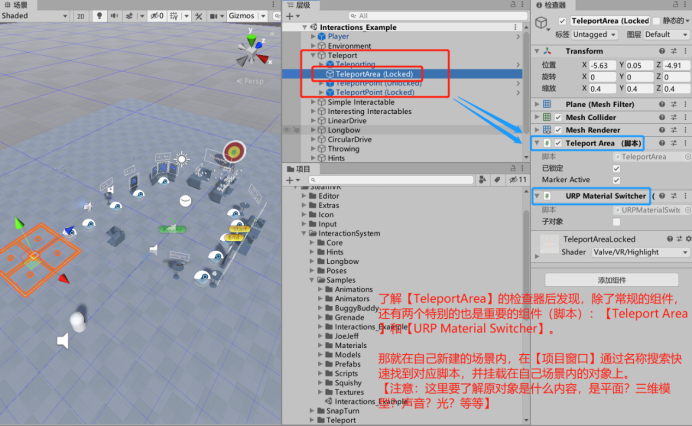The height and width of the screenshot is (426, 692).
Task: Open the Player prefab arrow in Hierarchy
Action: [x=518, y=37]
